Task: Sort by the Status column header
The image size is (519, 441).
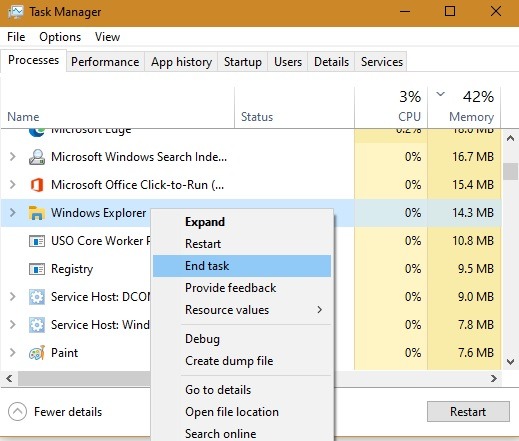Action: 294,107
